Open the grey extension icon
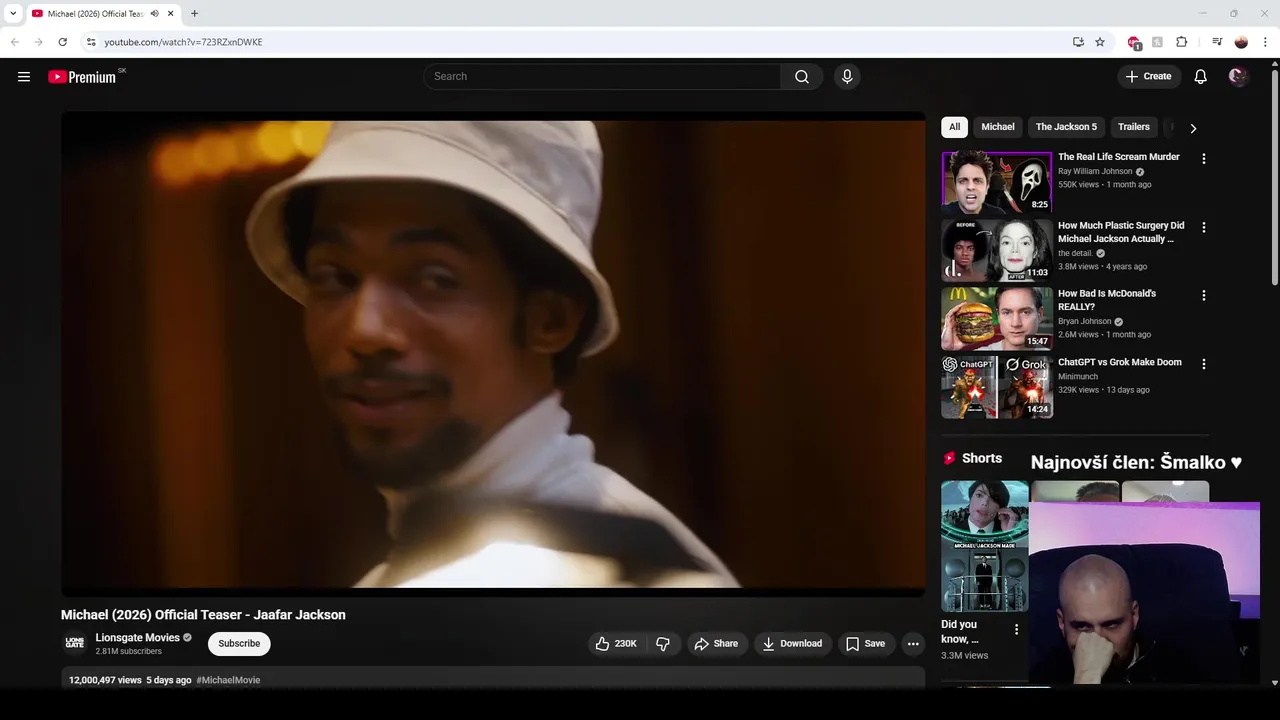The width and height of the screenshot is (1280, 720). click(x=1157, y=42)
